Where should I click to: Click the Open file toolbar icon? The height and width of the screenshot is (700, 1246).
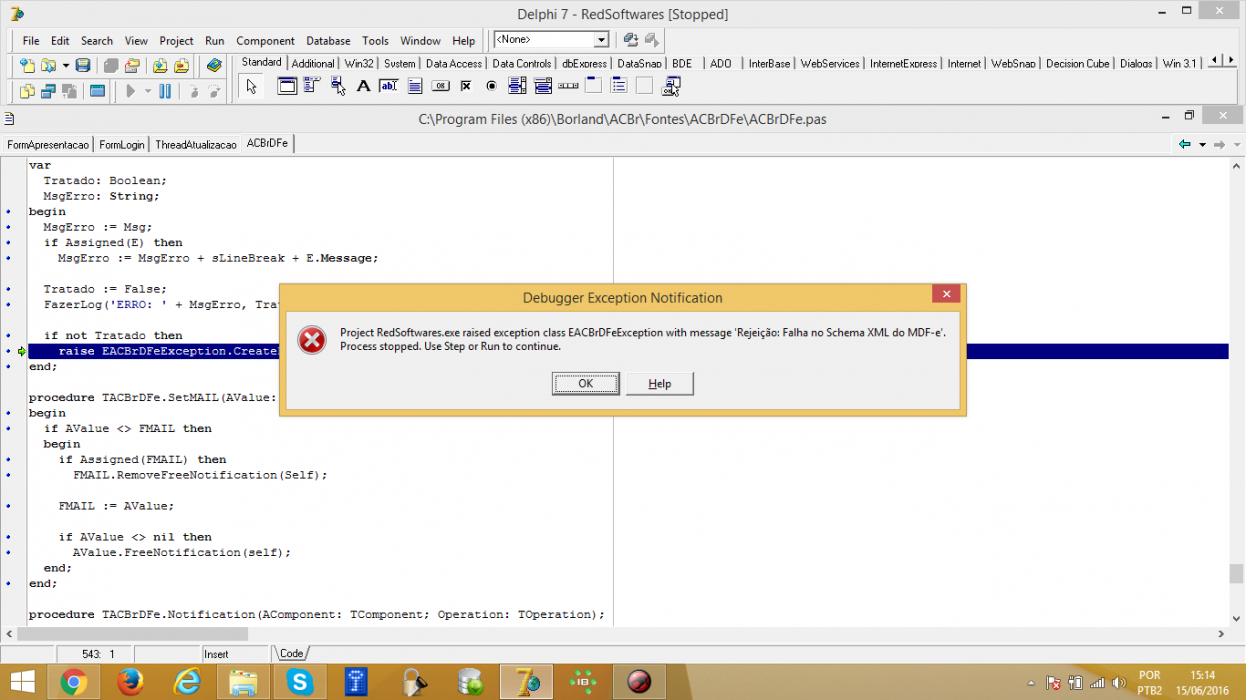pyautogui.click(x=48, y=65)
